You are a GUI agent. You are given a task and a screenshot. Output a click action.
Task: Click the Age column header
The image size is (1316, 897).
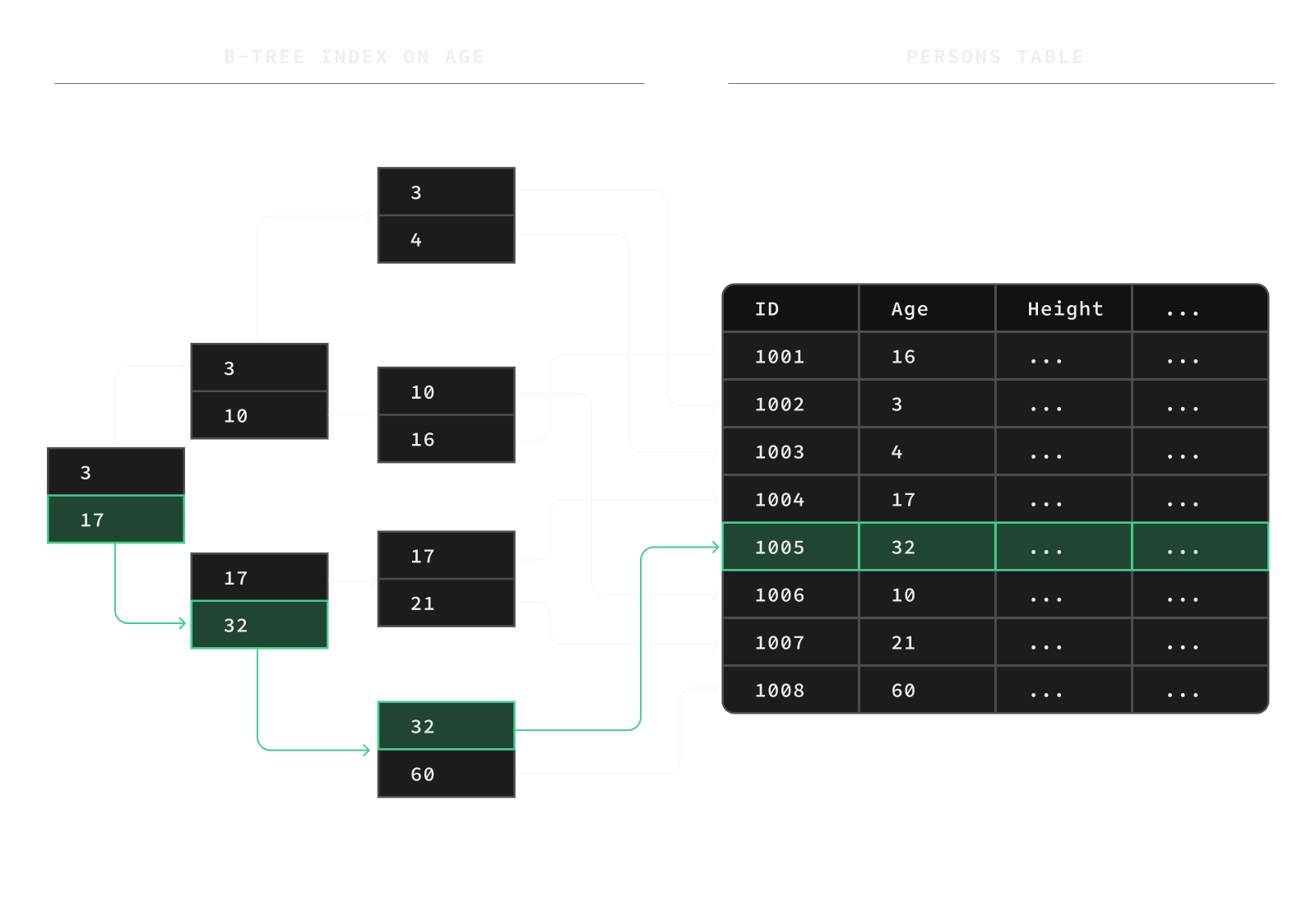click(x=927, y=309)
